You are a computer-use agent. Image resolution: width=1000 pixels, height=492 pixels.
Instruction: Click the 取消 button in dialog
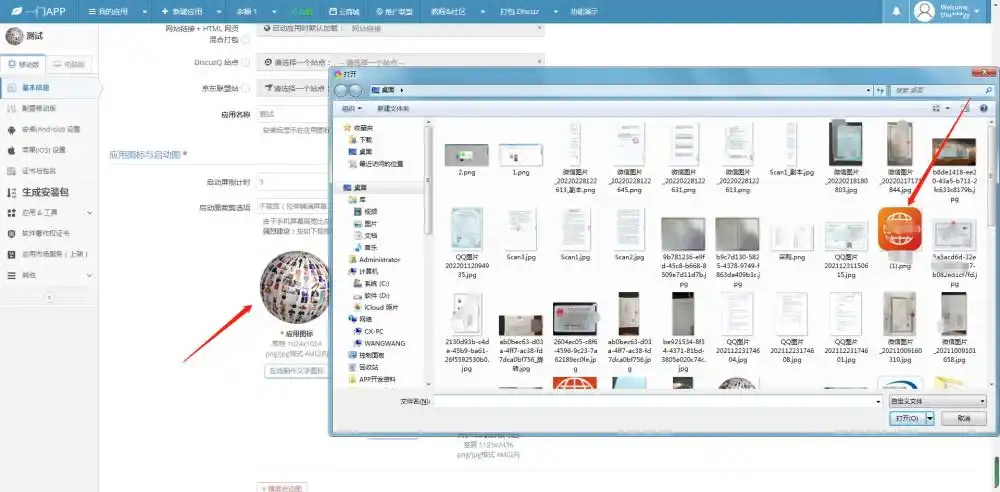click(x=964, y=419)
